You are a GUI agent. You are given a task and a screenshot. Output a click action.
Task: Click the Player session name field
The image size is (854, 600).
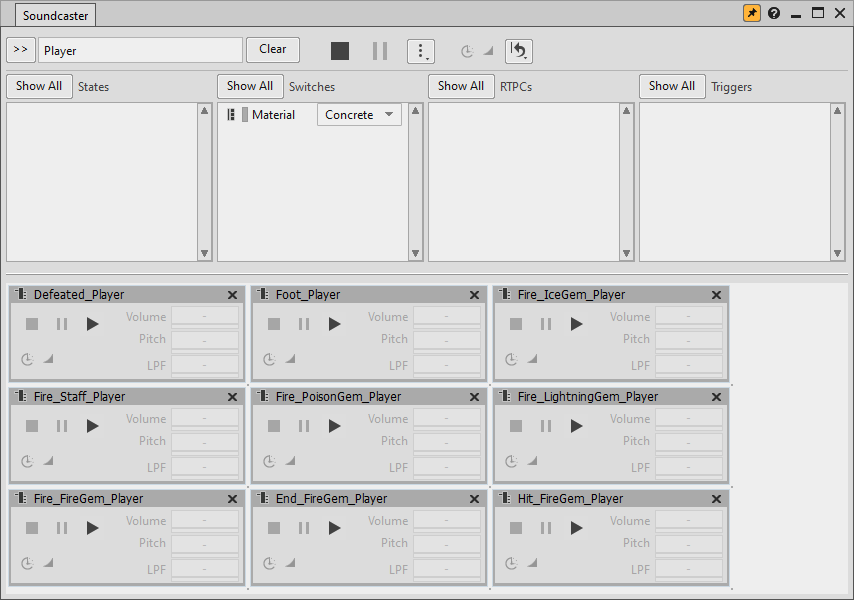click(140, 50)
